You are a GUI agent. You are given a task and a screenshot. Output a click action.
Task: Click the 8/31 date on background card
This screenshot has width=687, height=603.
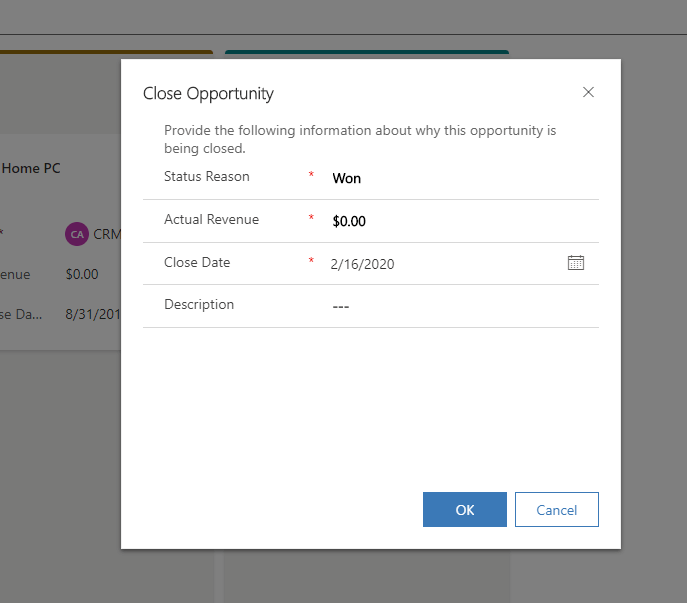tap(93, 314)
